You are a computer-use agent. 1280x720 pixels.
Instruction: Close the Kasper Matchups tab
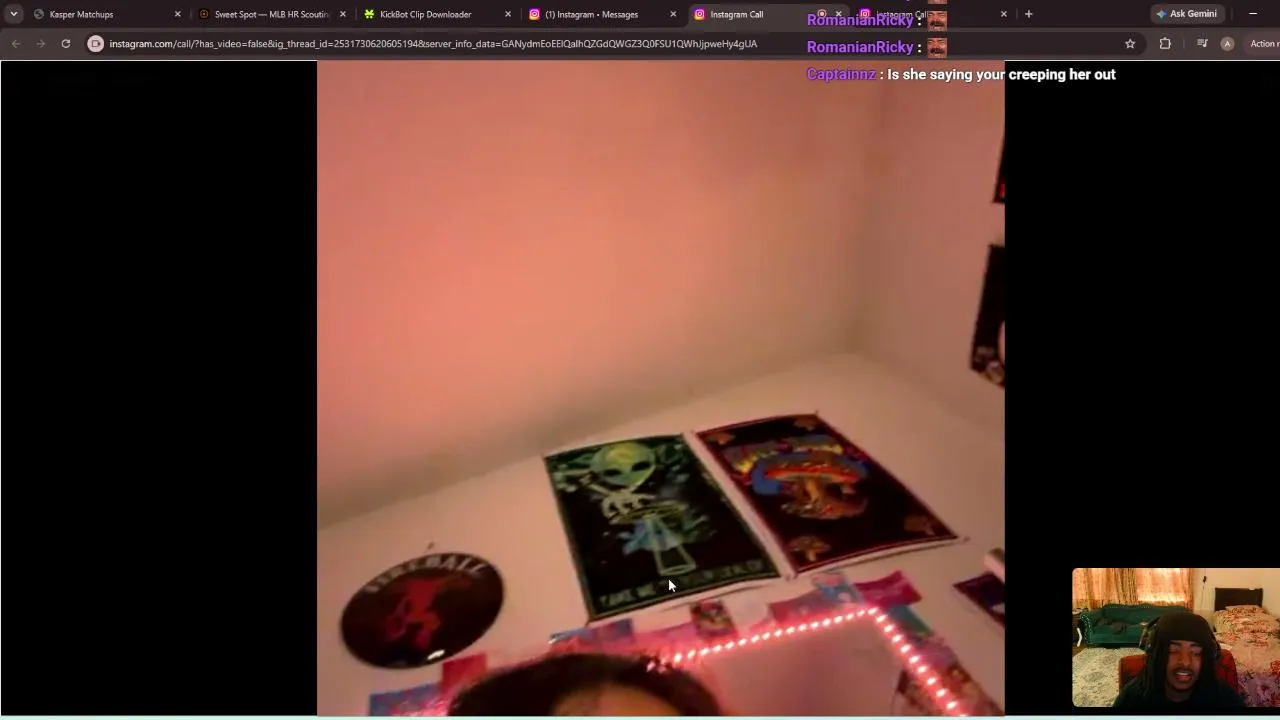178,14
